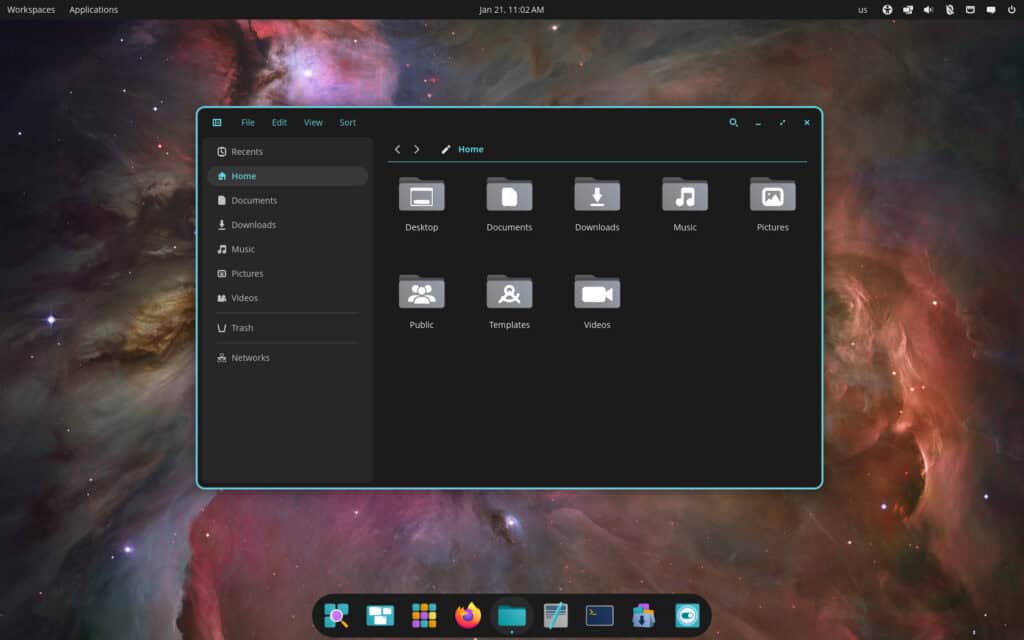Viewport: 1024px width, 640px height.
Task: Open the View menu
Action: 313,122
